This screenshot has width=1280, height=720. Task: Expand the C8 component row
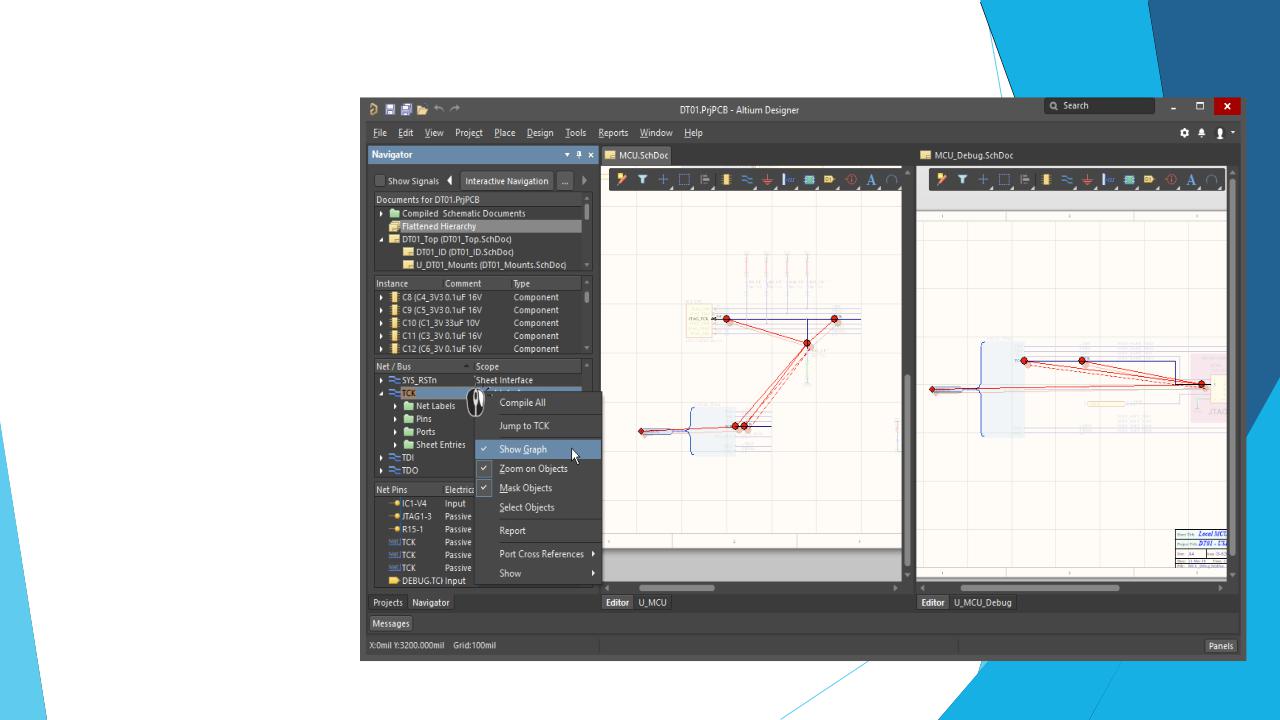[381, 297]
